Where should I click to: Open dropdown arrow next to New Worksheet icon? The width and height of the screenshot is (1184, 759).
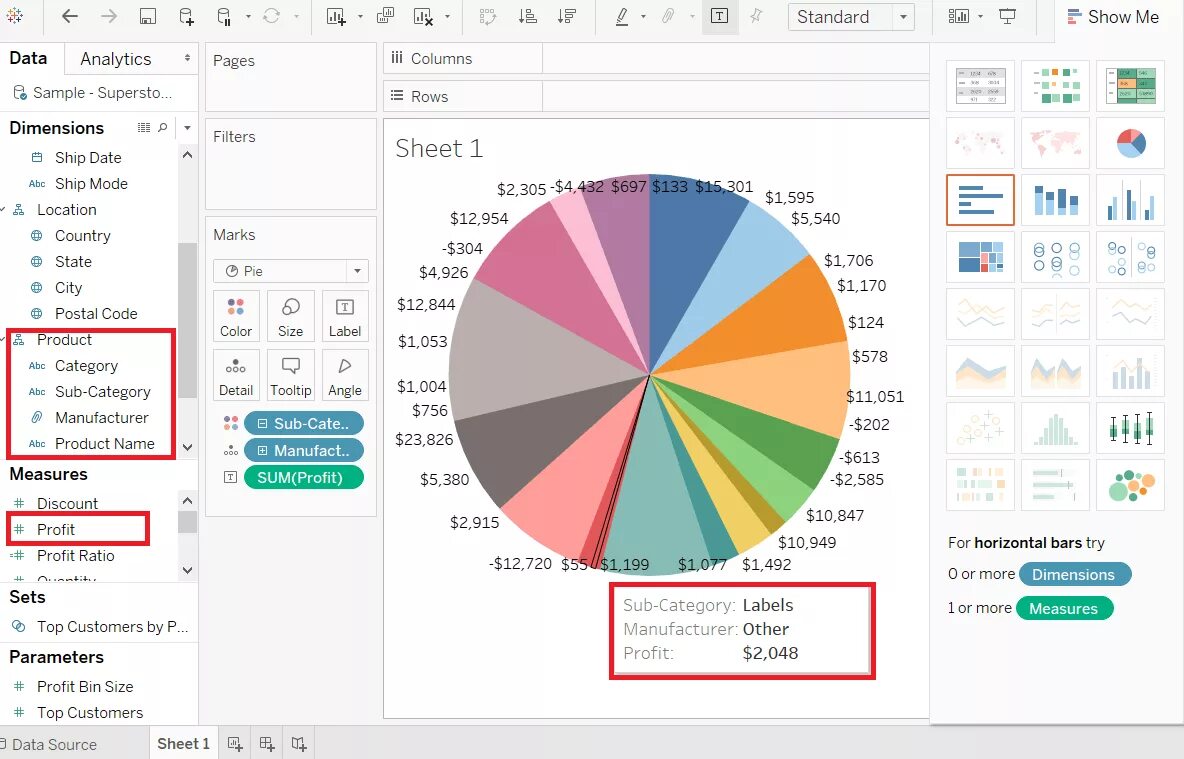point(360,17)
